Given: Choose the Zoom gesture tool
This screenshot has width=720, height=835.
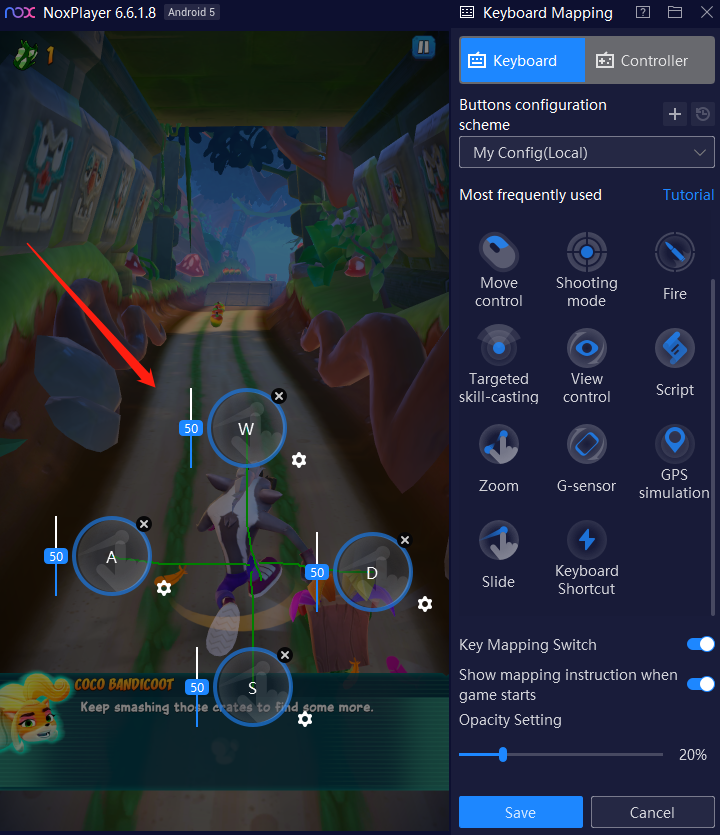Looking at the screenshot, I should click(498, 459).
